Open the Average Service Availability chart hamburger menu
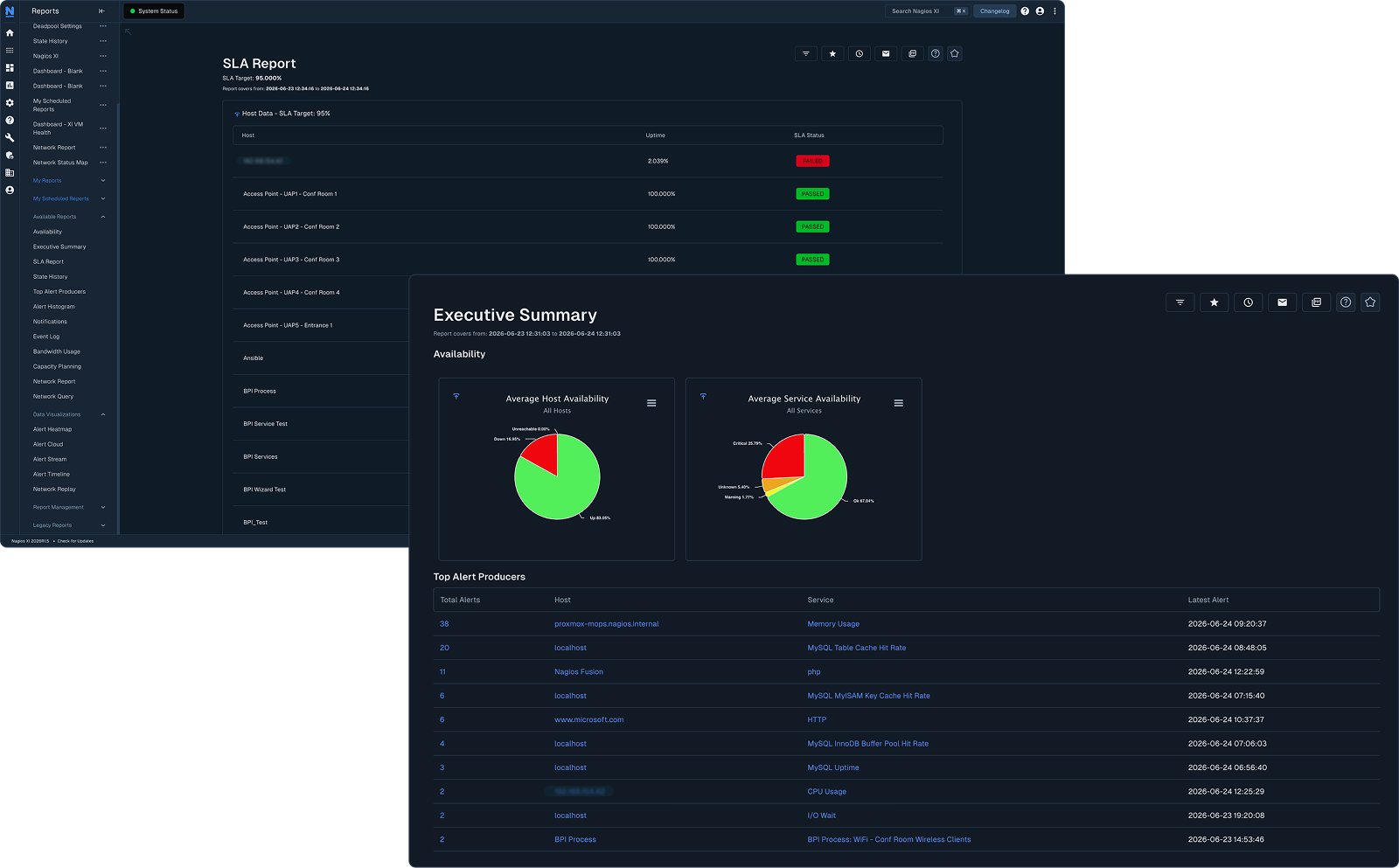The height and width of the screenshot is (868, 1399). coord(898,403)
